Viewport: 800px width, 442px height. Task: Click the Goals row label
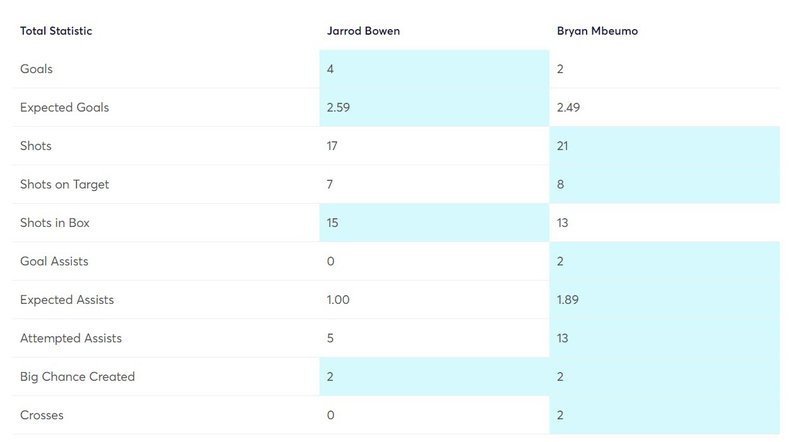point(36,69)
